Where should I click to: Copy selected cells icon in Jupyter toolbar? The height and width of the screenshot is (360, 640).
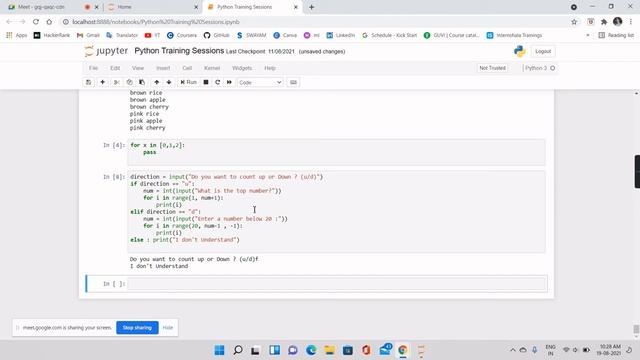pos(129,82)
